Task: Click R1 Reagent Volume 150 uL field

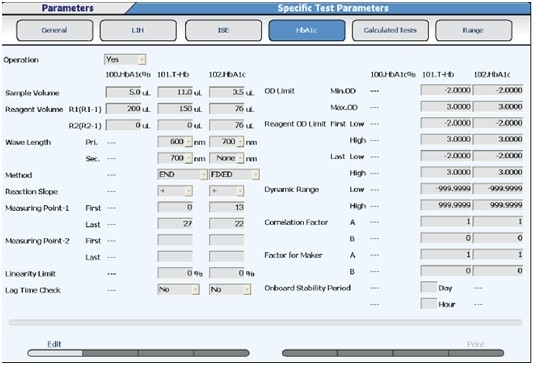Action: pyautogui.click(x=175, y=109)
